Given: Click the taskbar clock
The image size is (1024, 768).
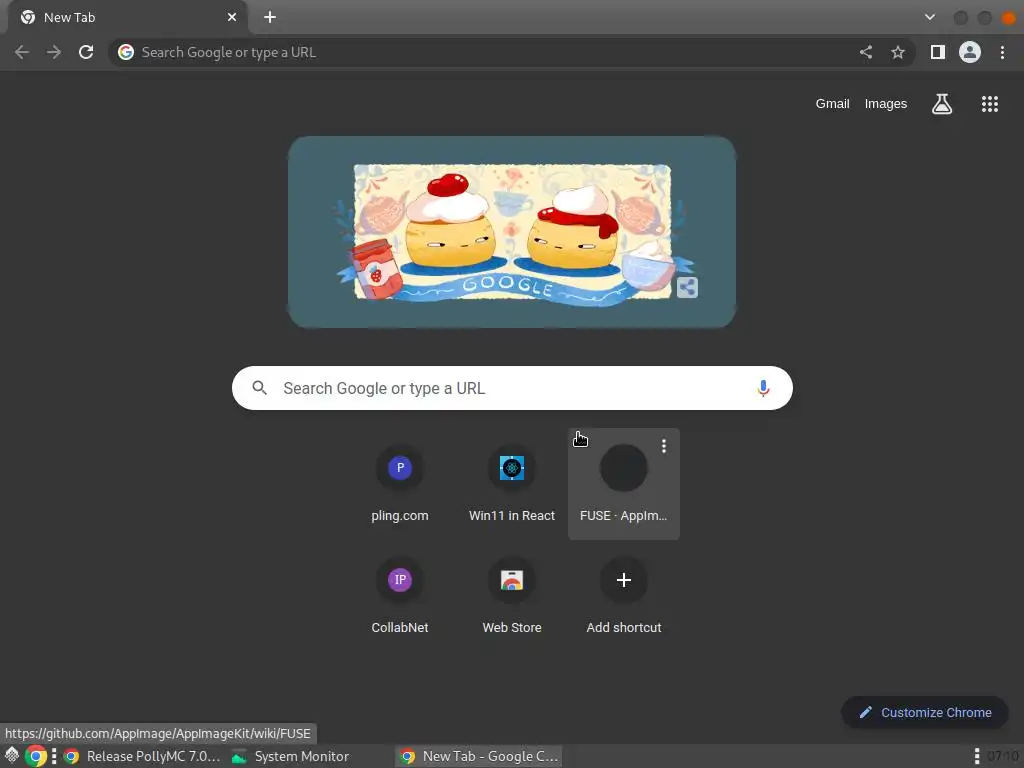Looking at the screenshot, I should click(x=1003, y=756).
